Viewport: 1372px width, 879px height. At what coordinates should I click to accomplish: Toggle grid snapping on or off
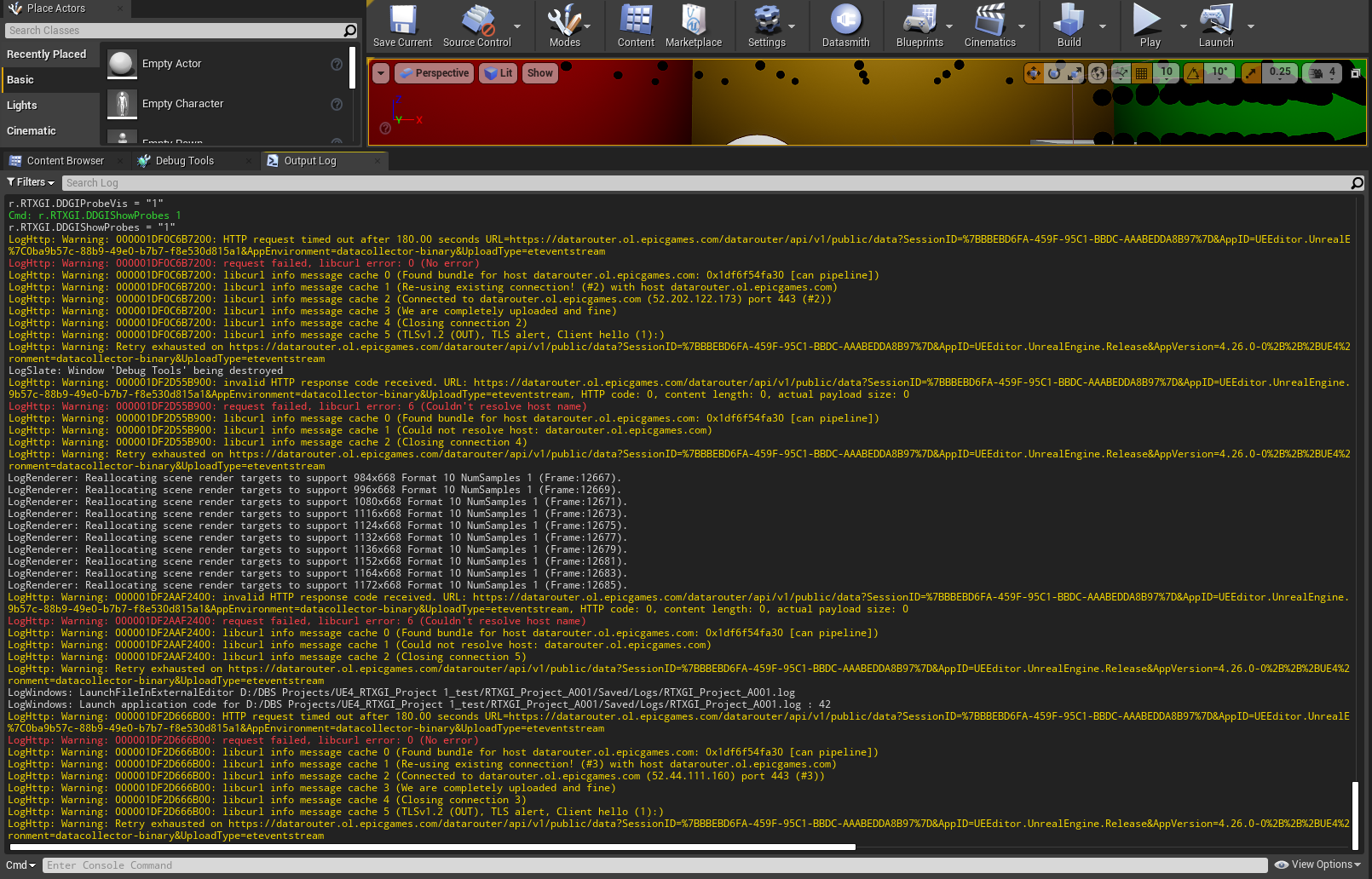(1140, 72)
